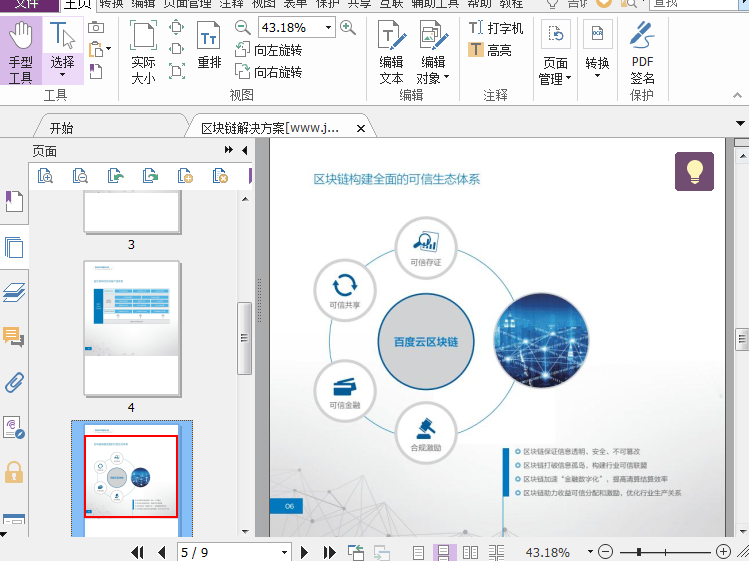Open the Layers sidebar panel
This screenshot has height=561, width=749.
[14, 292]
